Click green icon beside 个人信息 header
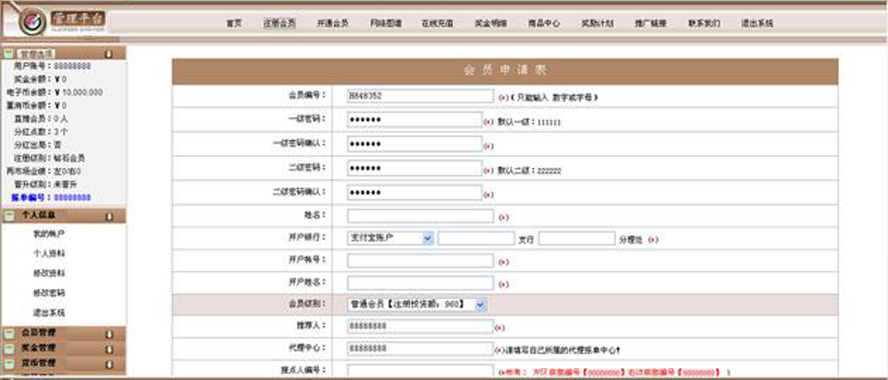Image resolution: width=888 pixels, height=380 pixels. 8,216
